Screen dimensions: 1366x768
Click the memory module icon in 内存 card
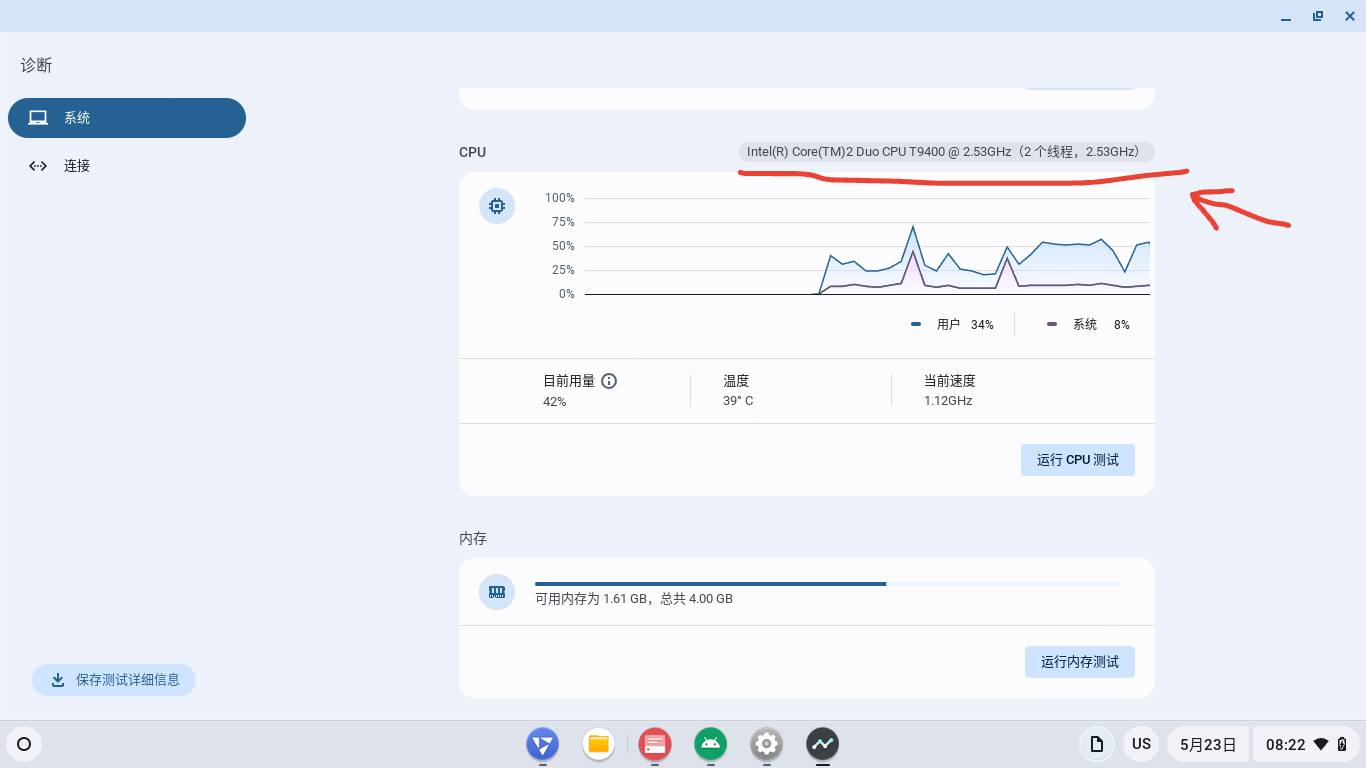tap(497, 592)
